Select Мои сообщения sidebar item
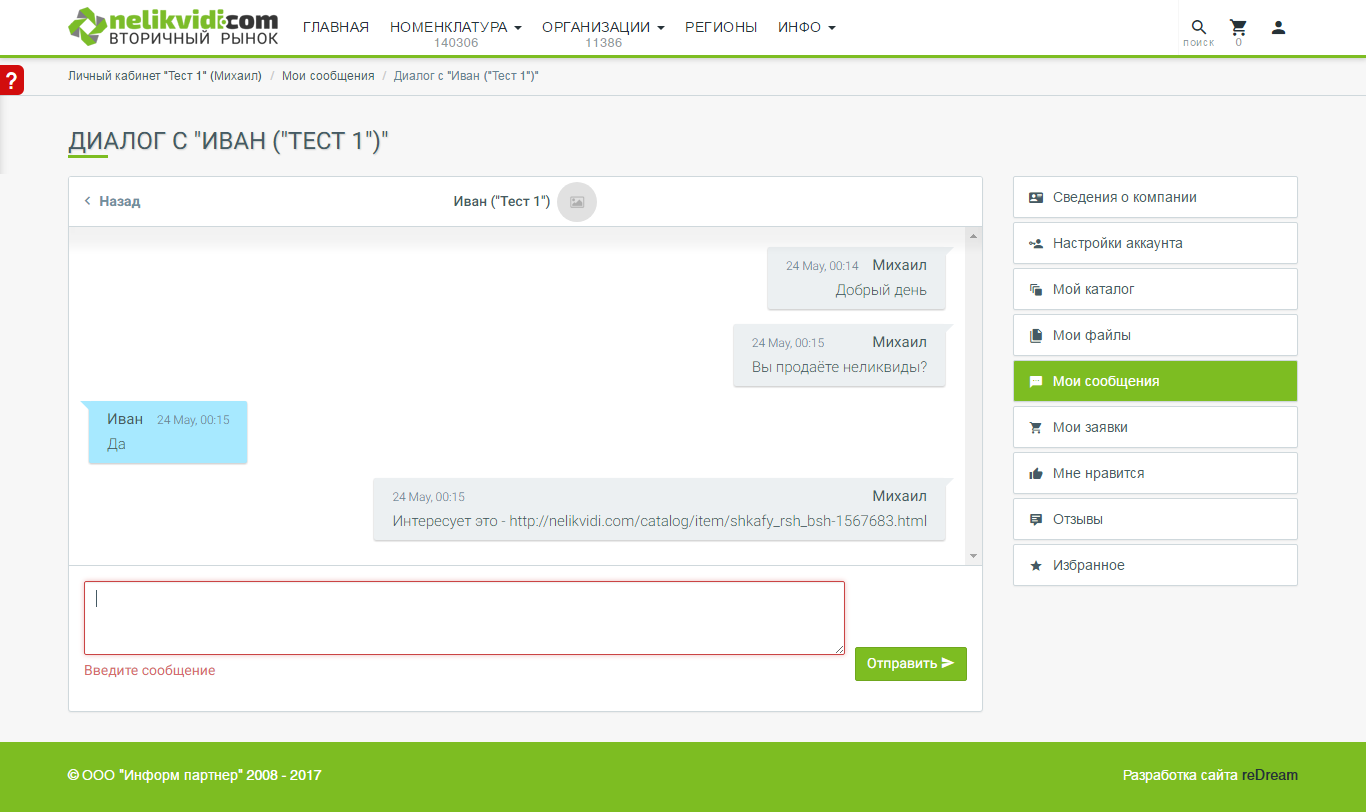The width and height of the screenshot is (1366, 812). pyautogui.click(x=1155, y=381)
